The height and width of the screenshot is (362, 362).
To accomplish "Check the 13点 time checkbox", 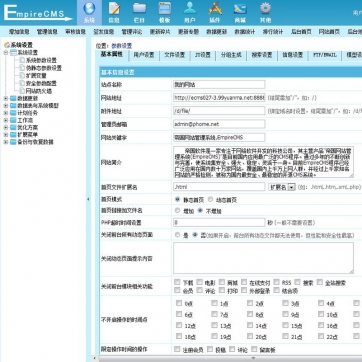I will coord(214,325).
